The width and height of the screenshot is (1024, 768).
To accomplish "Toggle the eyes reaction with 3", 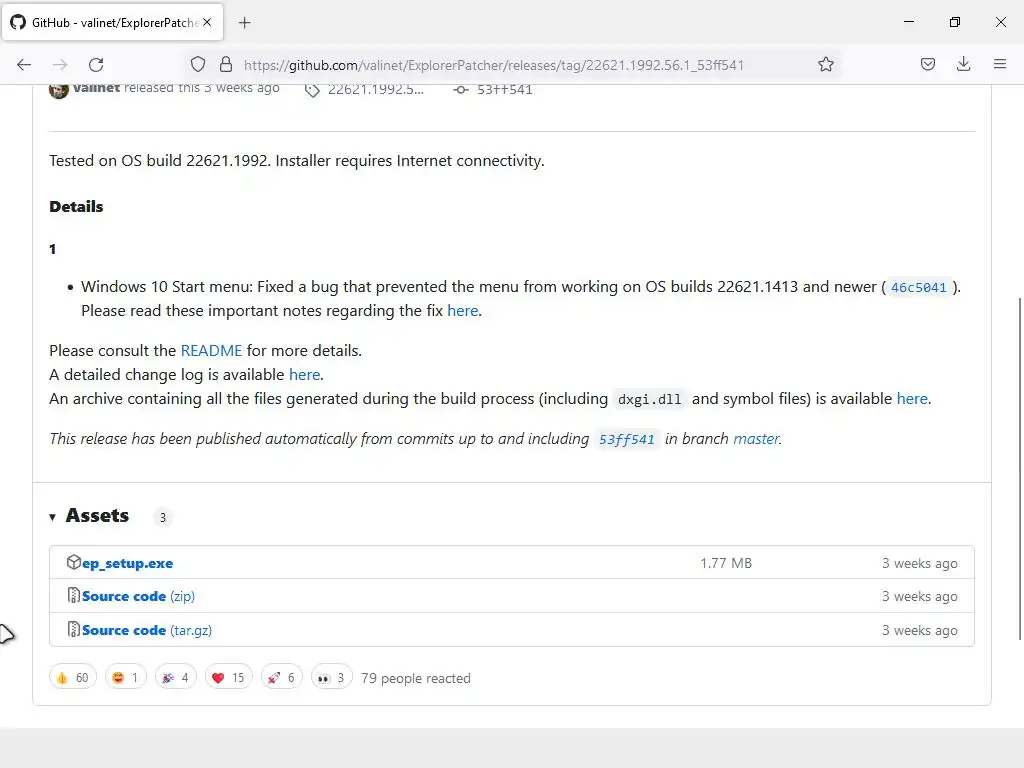I will [x=332, y=678].
